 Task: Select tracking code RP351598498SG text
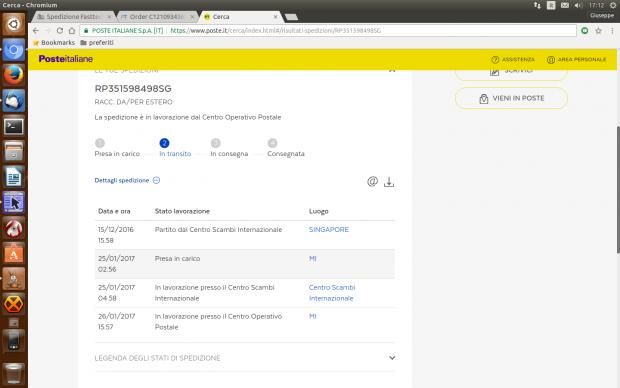(133, 89)
